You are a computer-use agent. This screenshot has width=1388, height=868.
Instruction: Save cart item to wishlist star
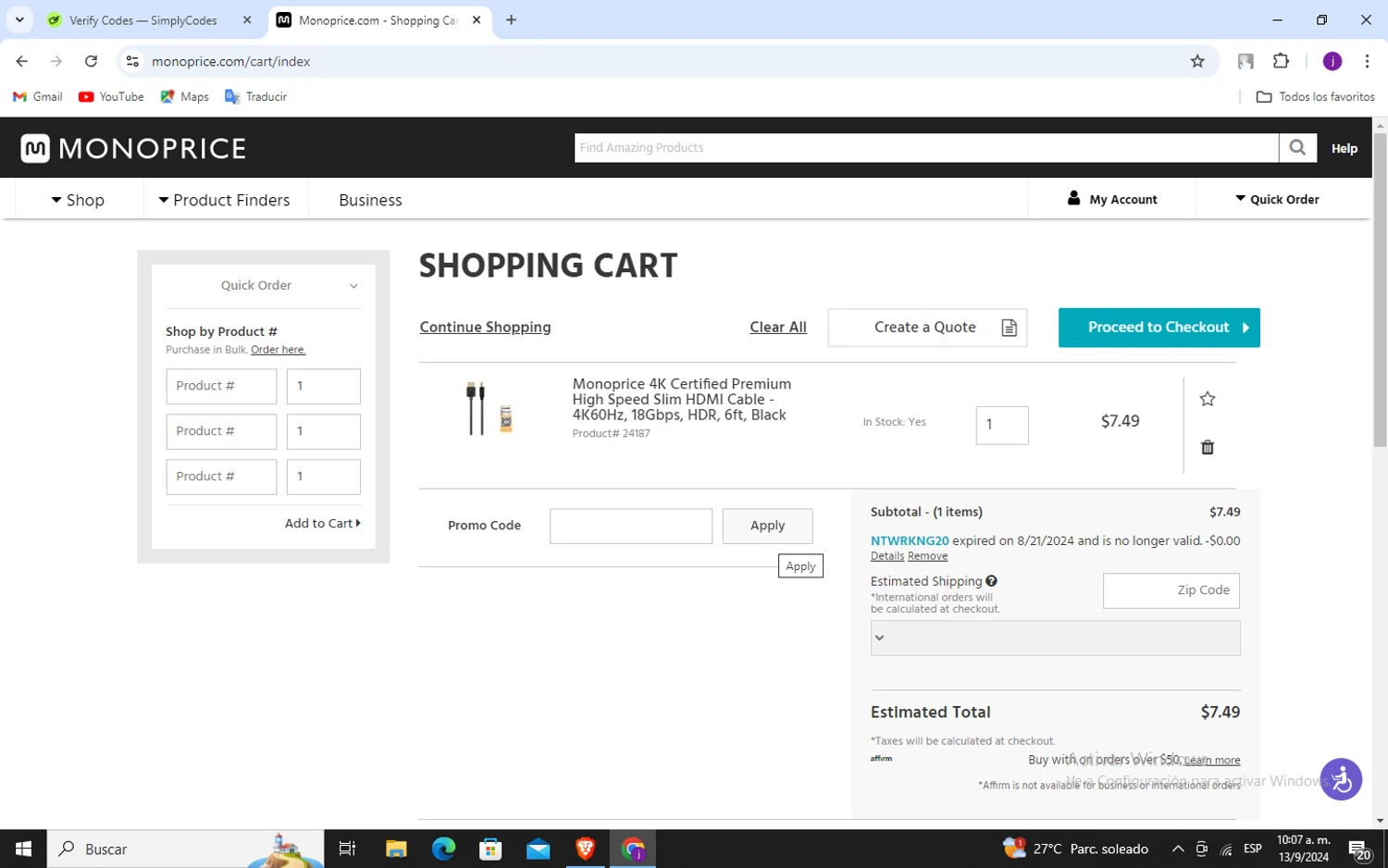1207,399
